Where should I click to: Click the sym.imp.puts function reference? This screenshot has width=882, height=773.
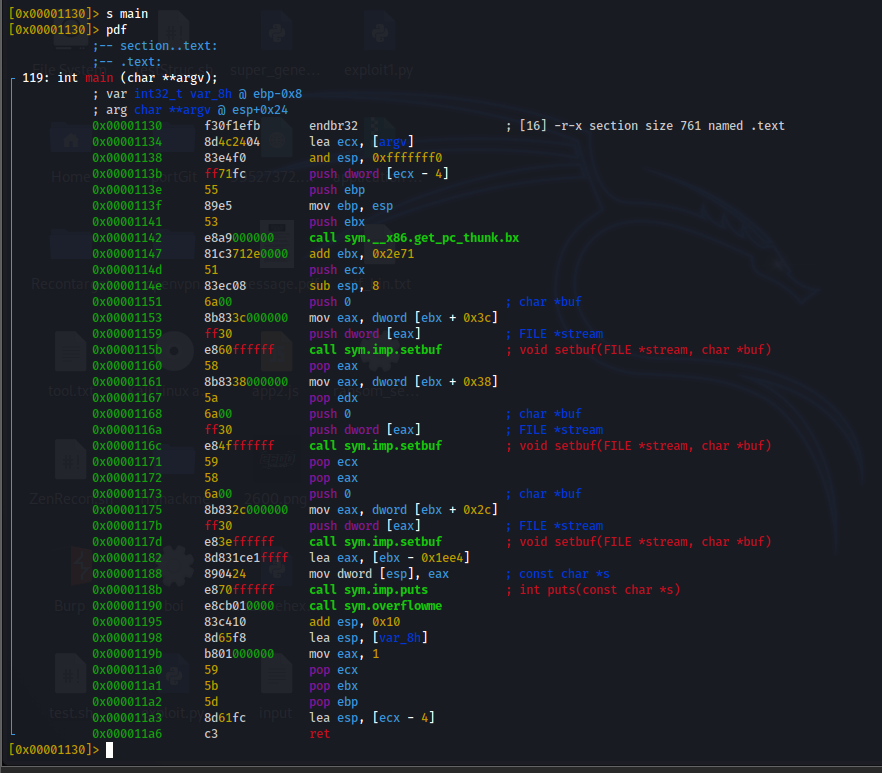pyautogui.click(x=385, y=589)
